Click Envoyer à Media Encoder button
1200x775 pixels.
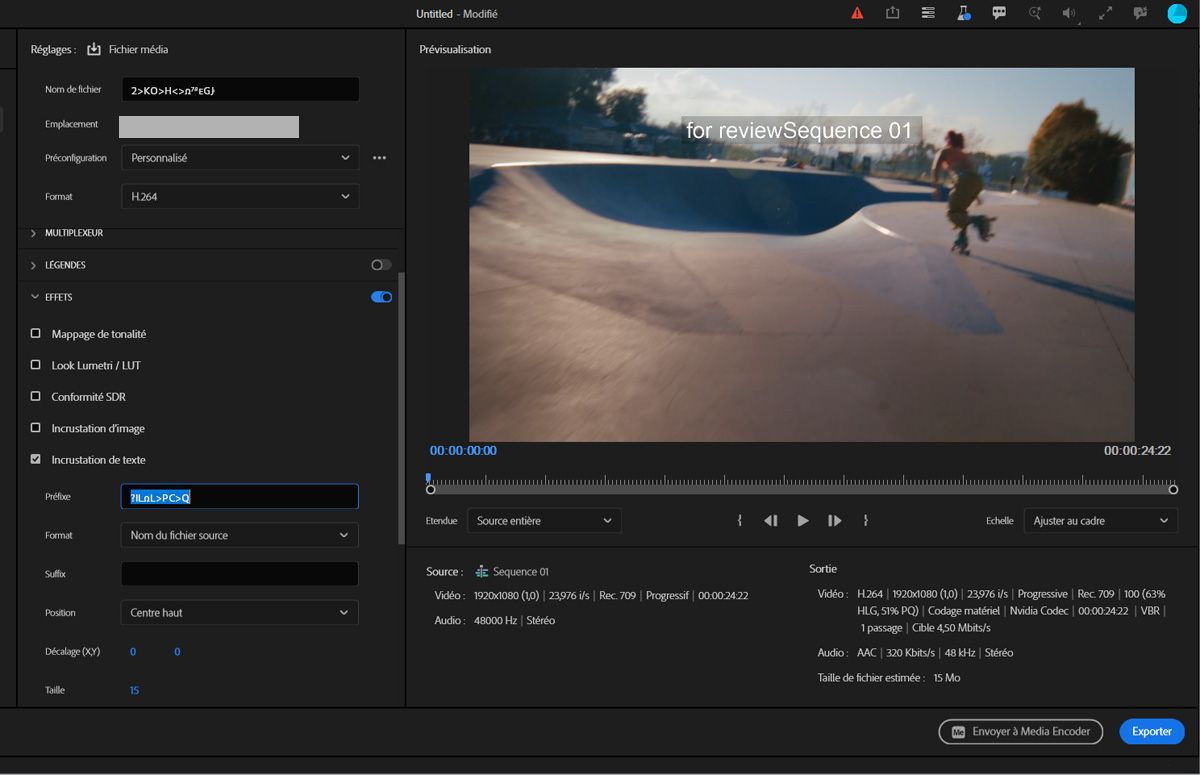(1021, 732)
